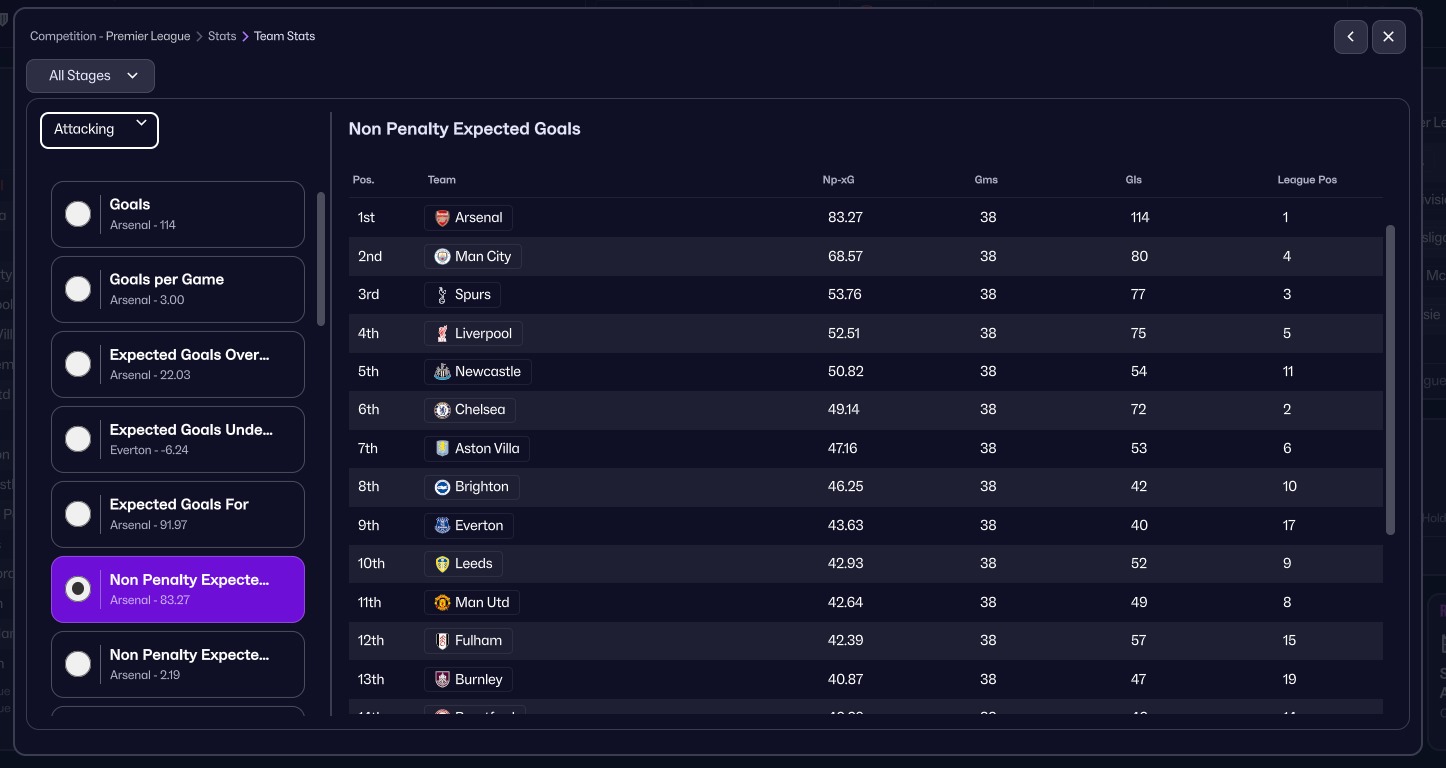
Task: Select the Goals stat radio button
Action: pos(78,214)
